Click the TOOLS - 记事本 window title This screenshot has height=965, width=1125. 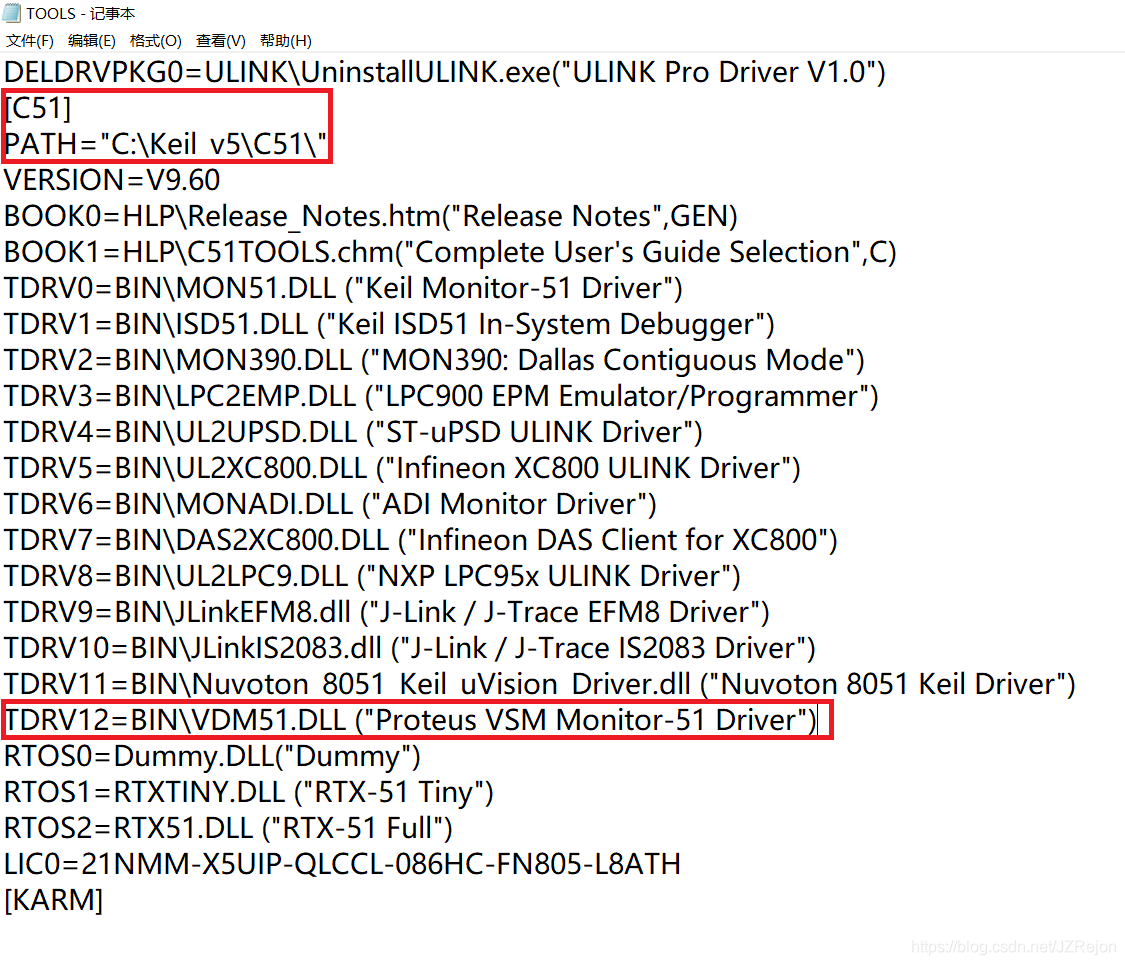point(80,14)
